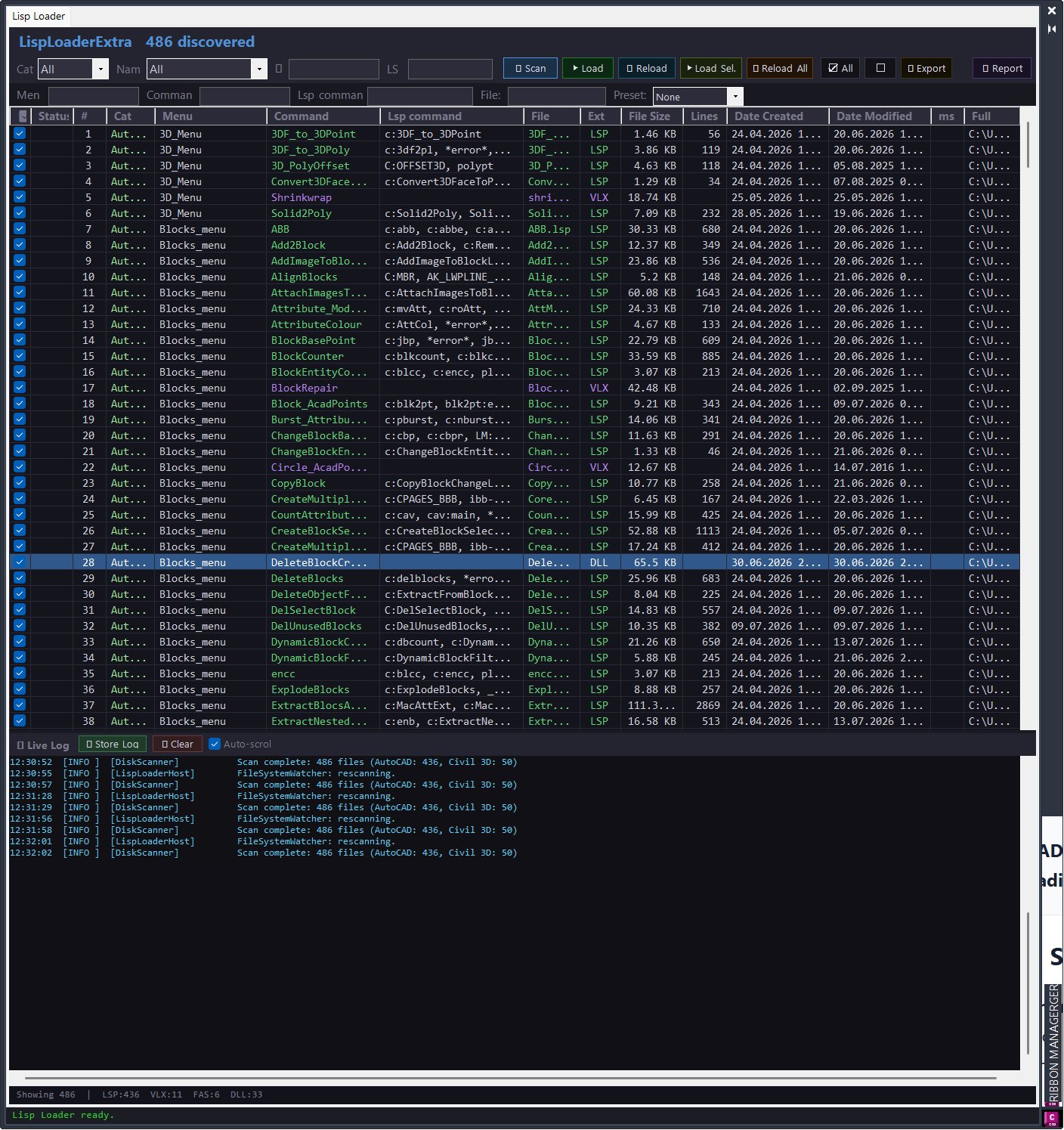Click the Lsp command filter input field

tap(420, 96)
